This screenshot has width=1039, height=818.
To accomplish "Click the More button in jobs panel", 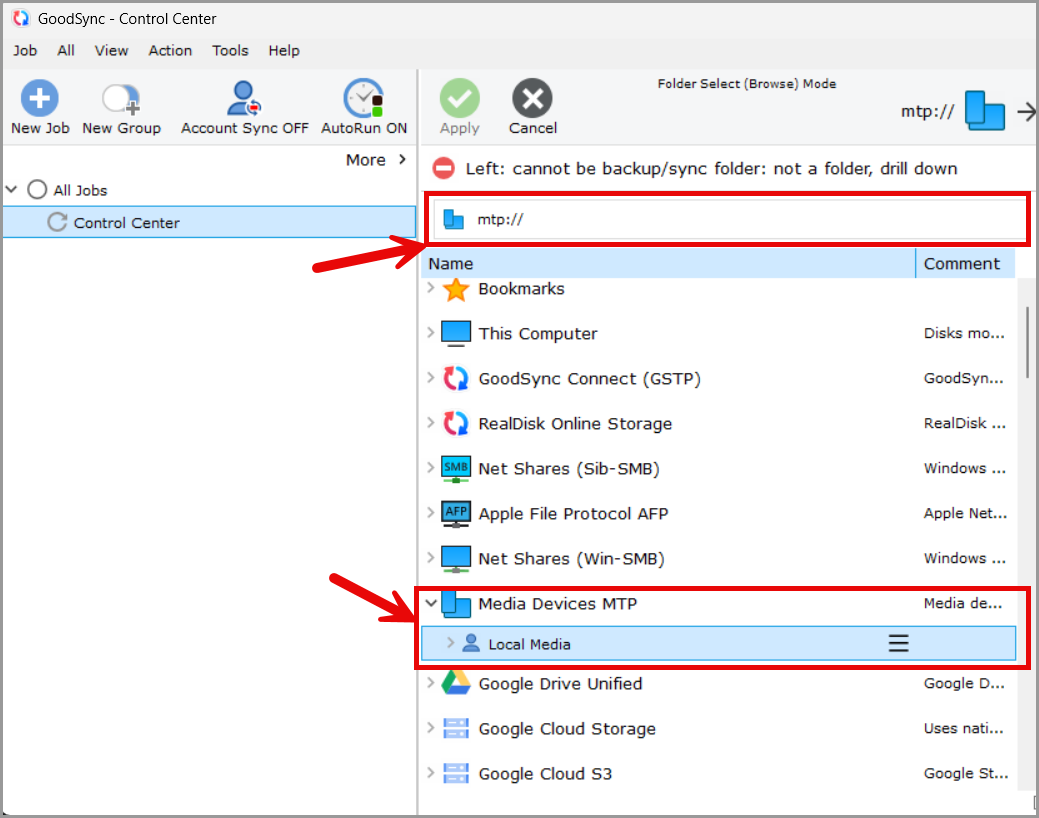I will [x=376, y=160].
